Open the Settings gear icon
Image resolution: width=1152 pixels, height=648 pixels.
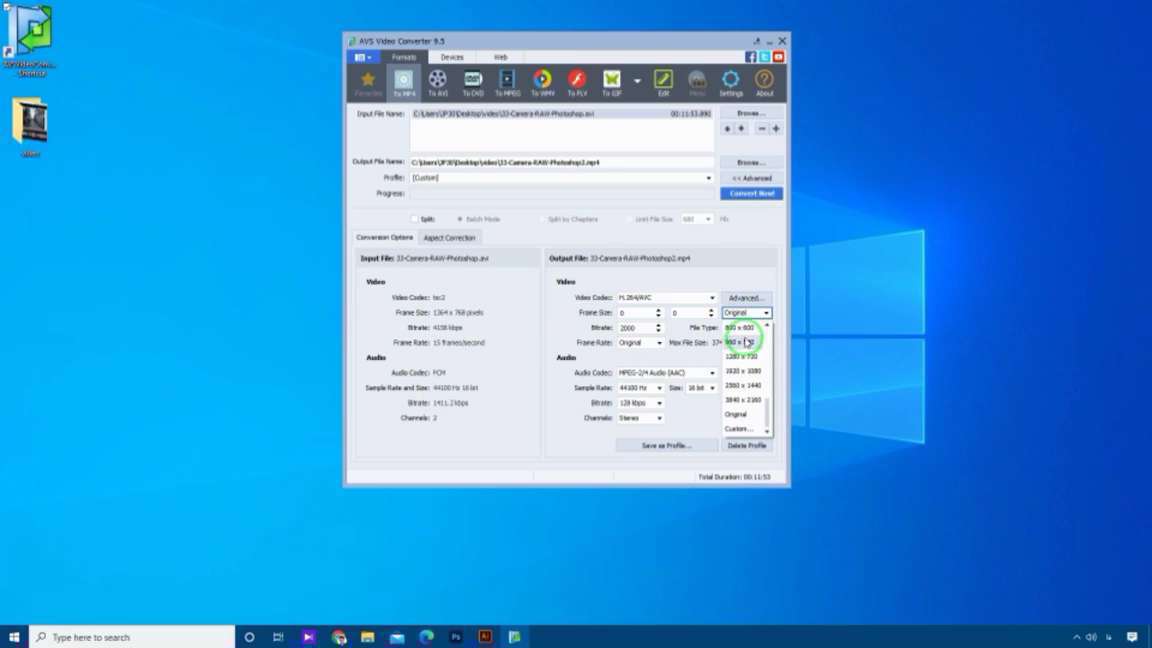click(730, 83)
